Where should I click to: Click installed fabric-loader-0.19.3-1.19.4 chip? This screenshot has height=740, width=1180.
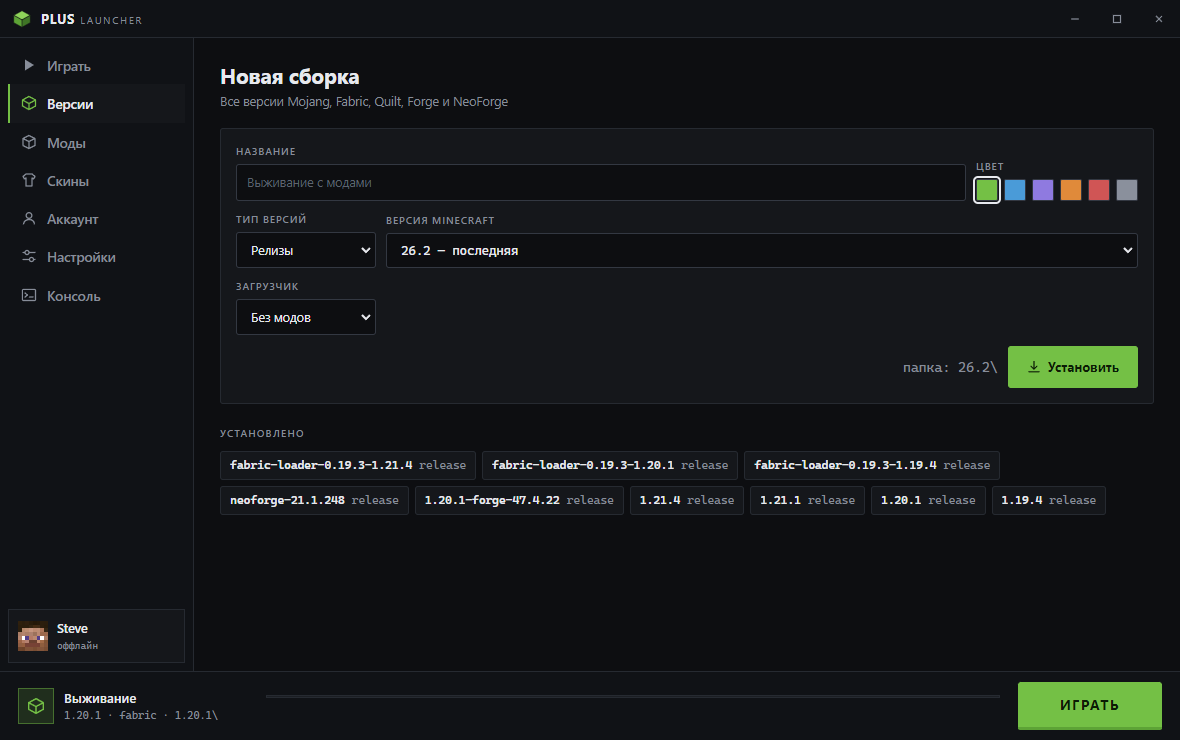coord(871,465)
